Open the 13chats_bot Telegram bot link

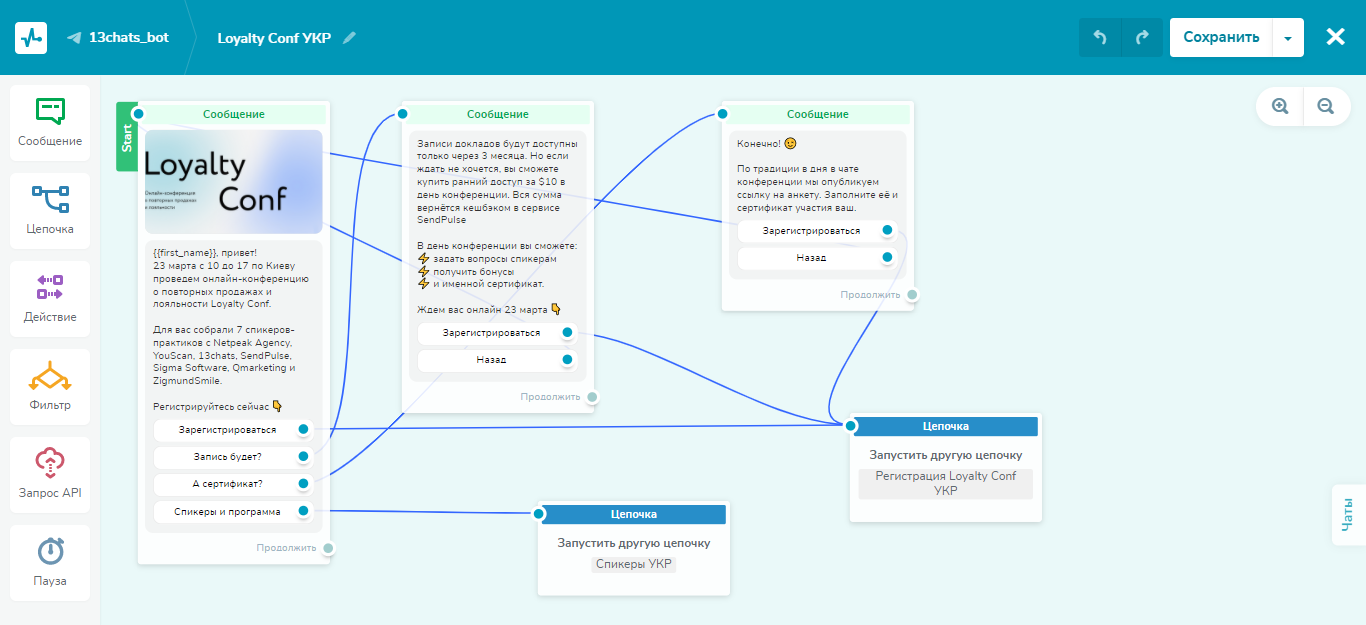[x=118, y=37]
